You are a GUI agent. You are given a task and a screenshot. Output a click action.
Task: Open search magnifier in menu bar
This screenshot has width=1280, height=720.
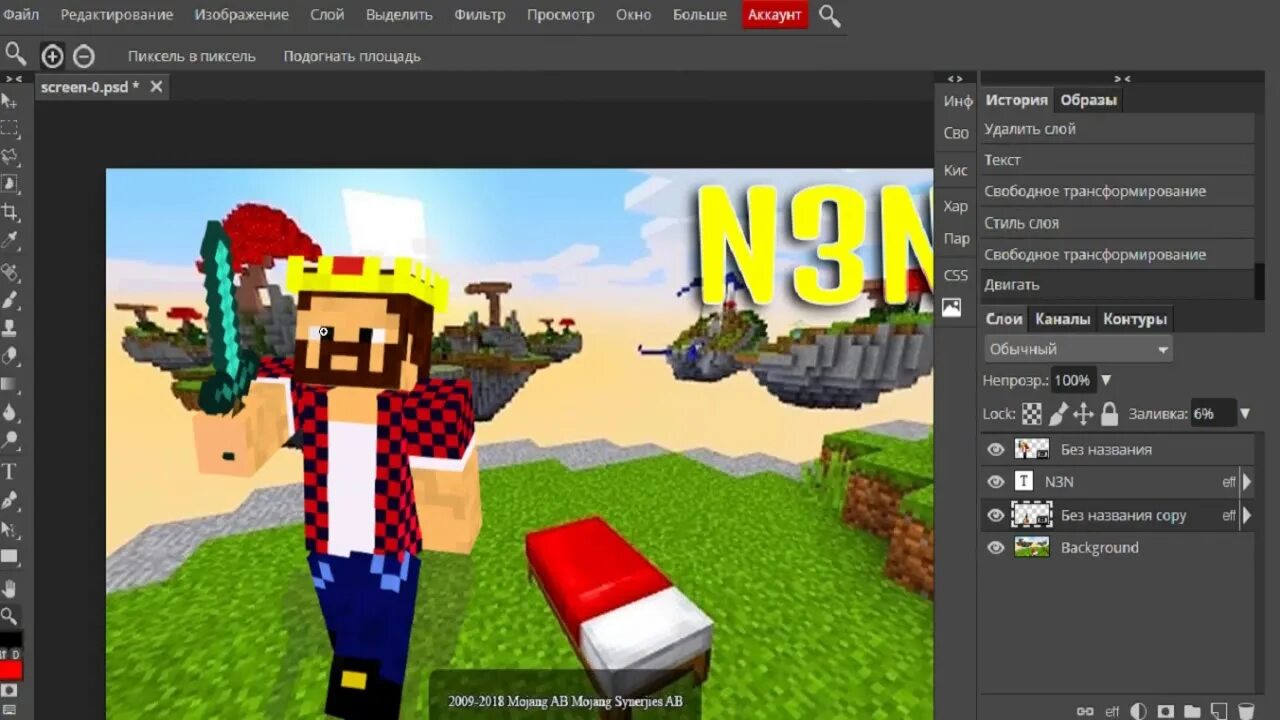coord(829,15)
